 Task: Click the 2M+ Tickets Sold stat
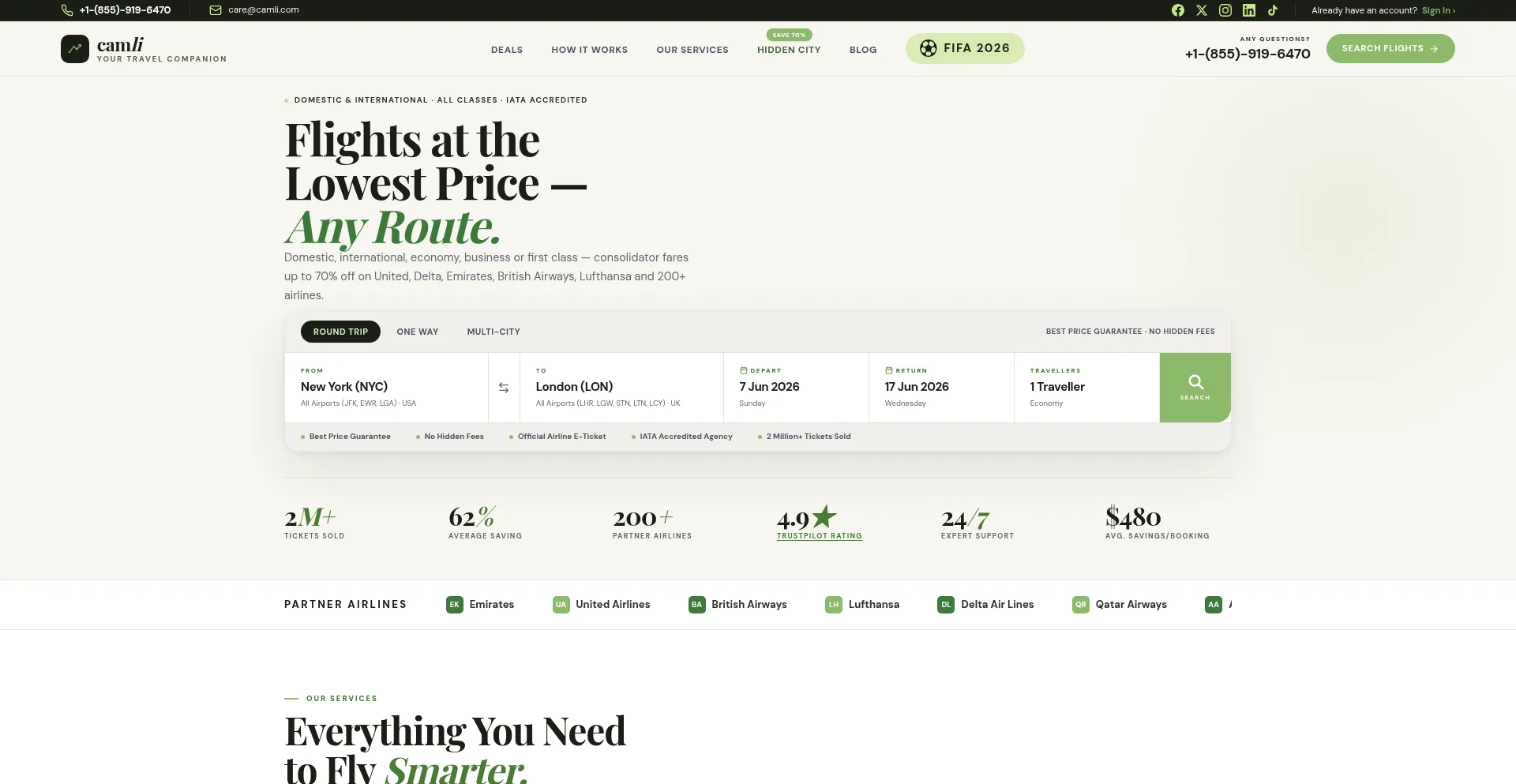tap(314, 523)
